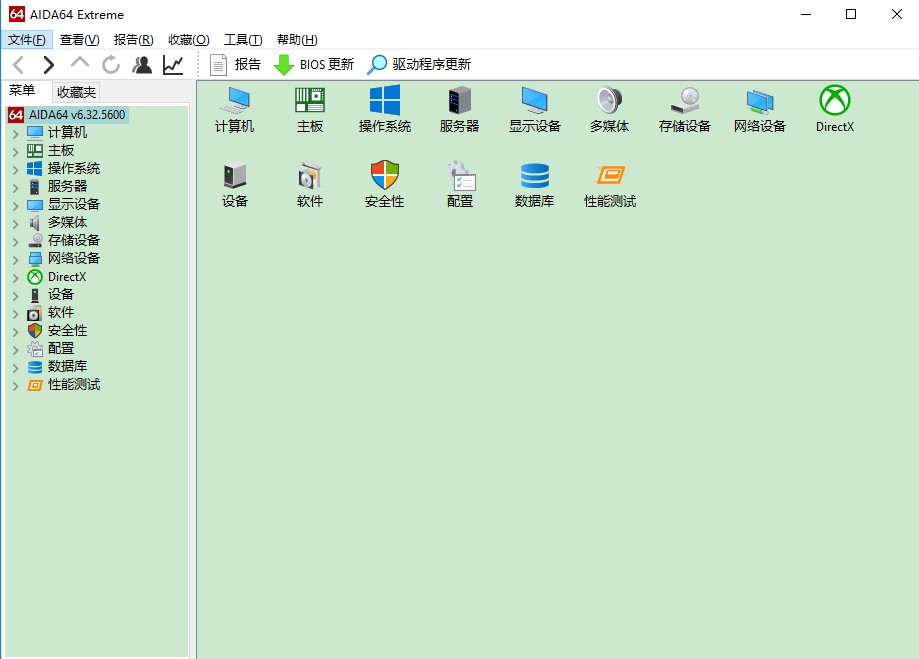Open the 配置 config icon in main pane
The image size is (919, 659).
[460, 185]
